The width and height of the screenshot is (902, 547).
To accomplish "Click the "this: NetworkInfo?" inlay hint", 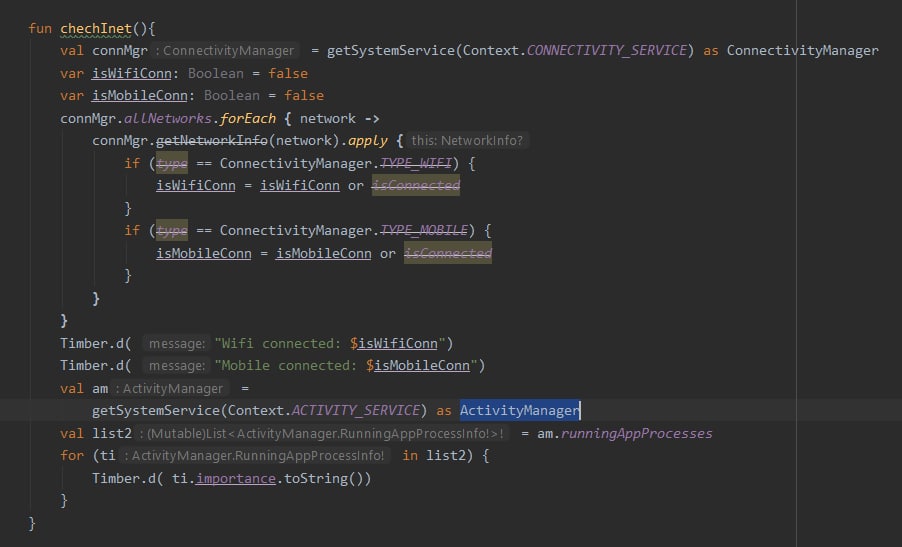I will tap(467, 140).
